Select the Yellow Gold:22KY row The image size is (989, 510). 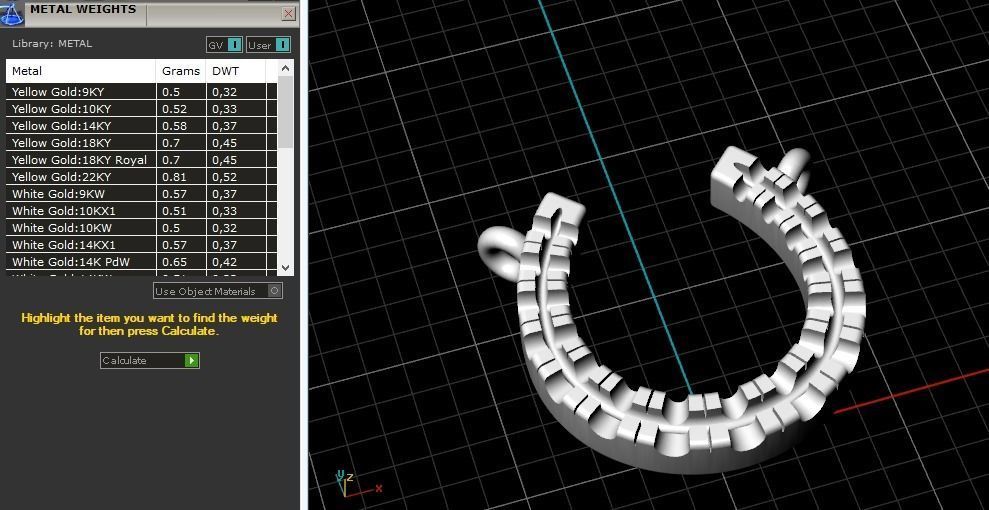pyautogui.click(x=141, y=177)
